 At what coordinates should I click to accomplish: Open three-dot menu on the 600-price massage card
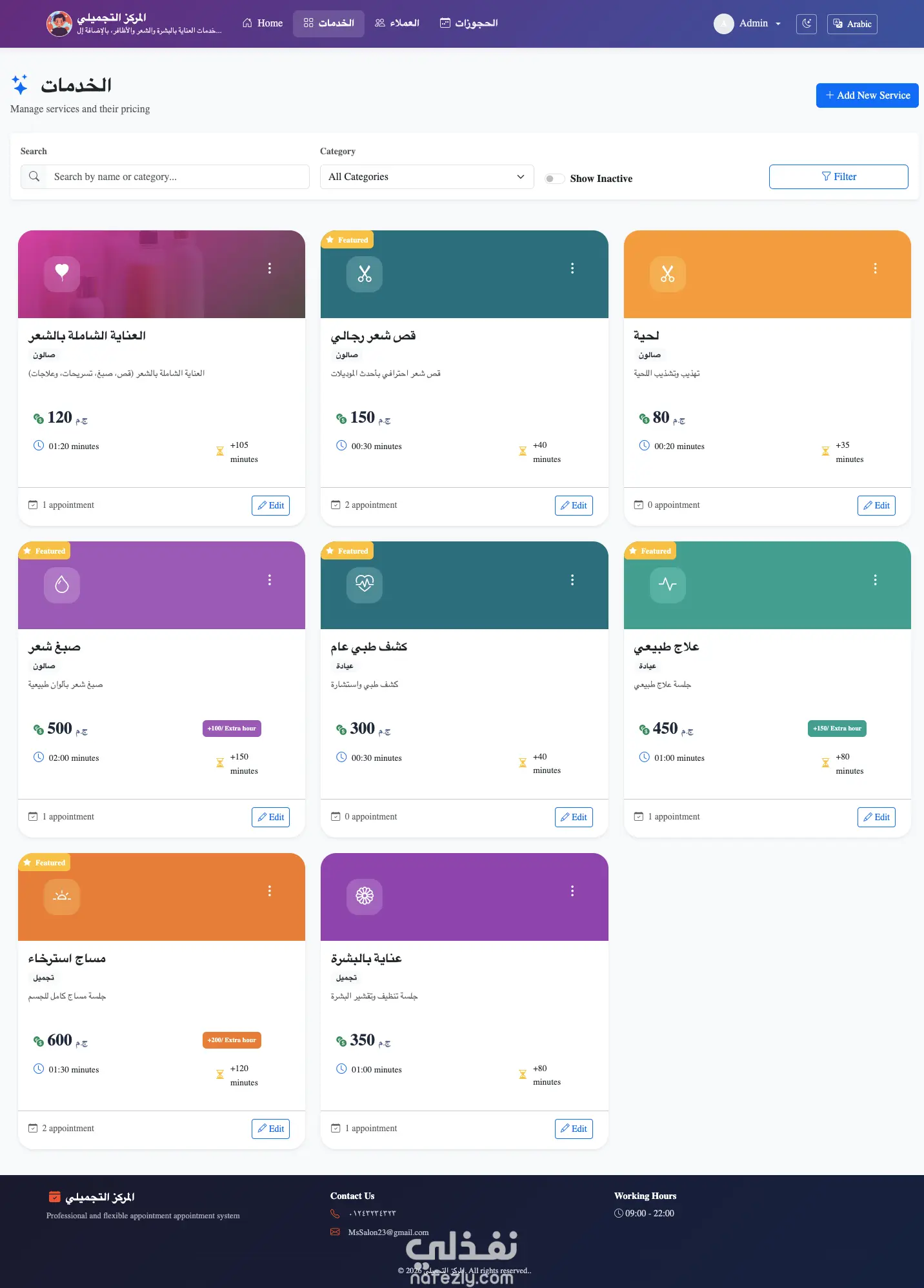coord(270,891)
